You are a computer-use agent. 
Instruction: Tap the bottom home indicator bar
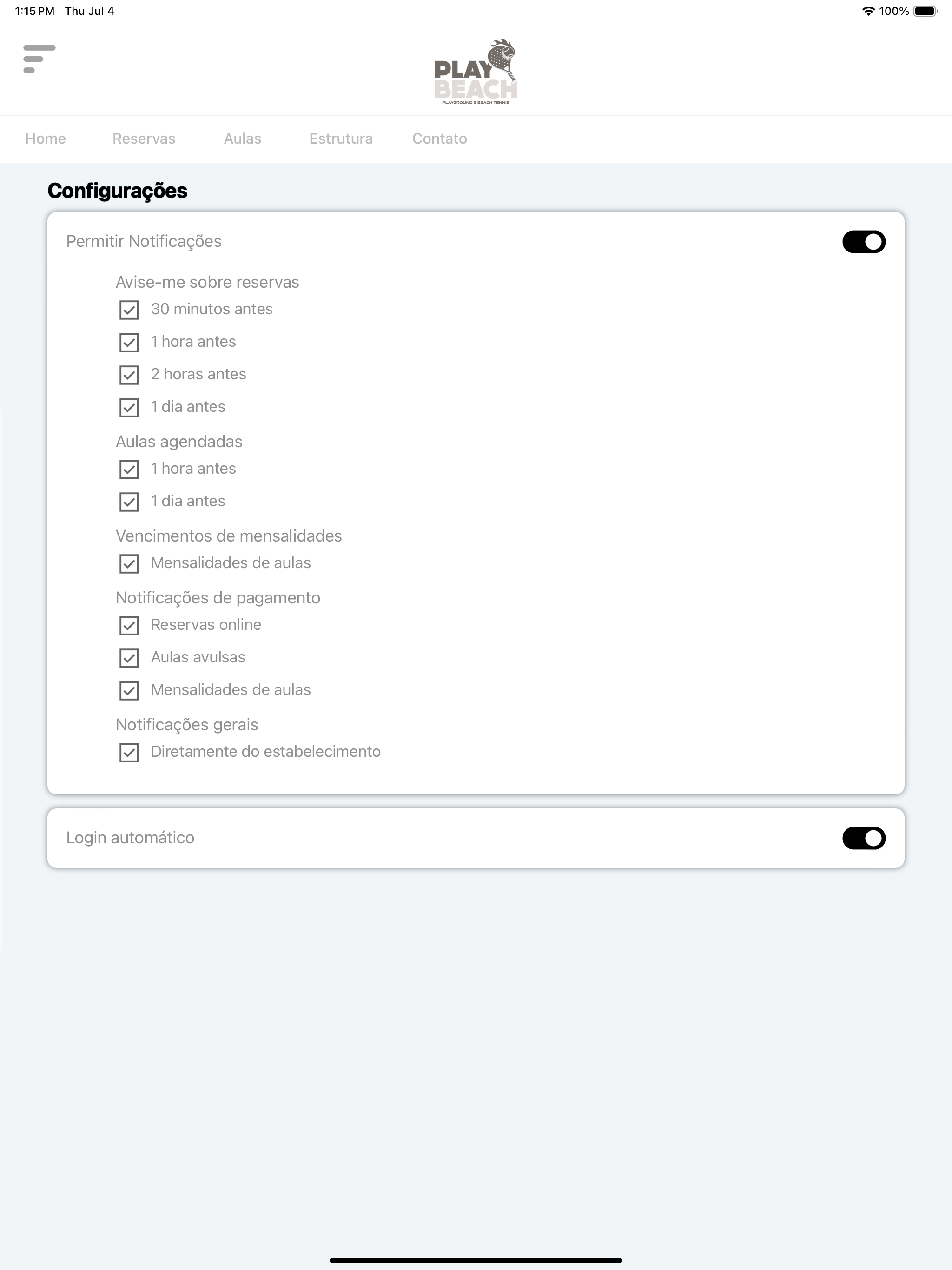pyautogui.click(x=476, y=1260)
